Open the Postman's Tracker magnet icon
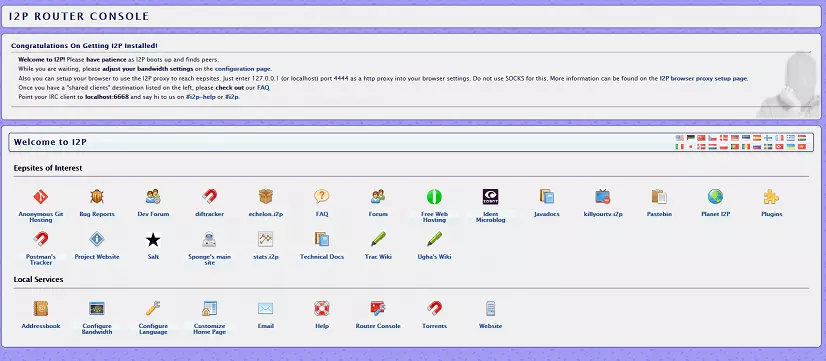The height and width of the screenshot is (361, 826). coord(41,239)
